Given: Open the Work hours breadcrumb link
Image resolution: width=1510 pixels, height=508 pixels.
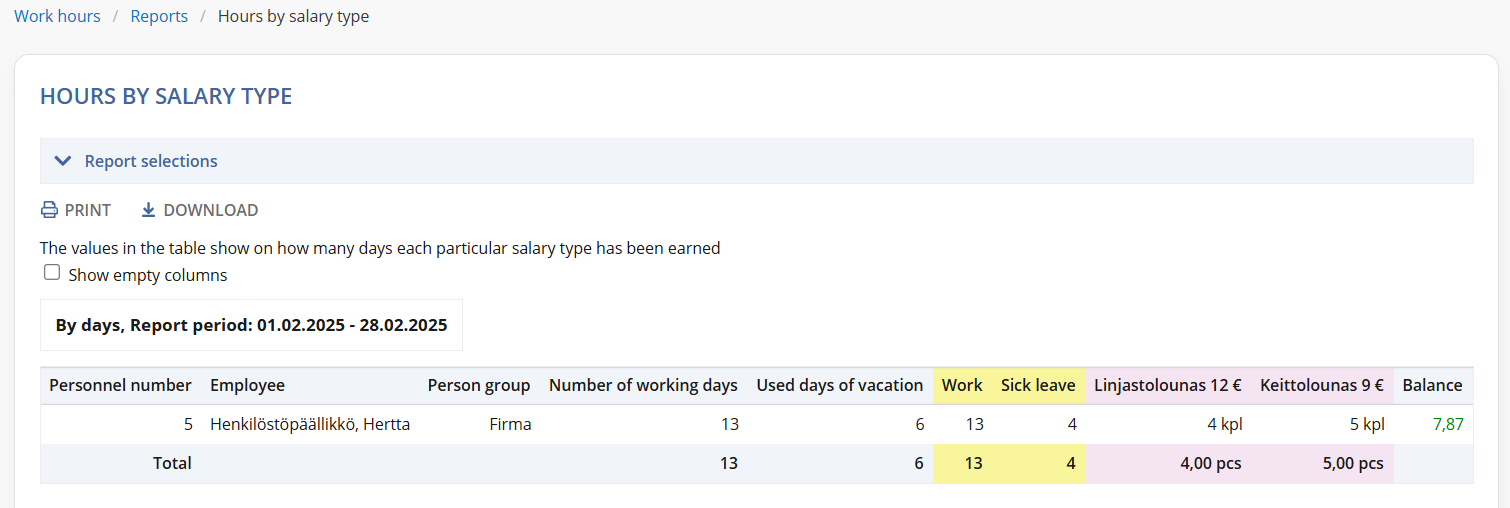Looking at the screenshot, I should click(x=57, y=16).
